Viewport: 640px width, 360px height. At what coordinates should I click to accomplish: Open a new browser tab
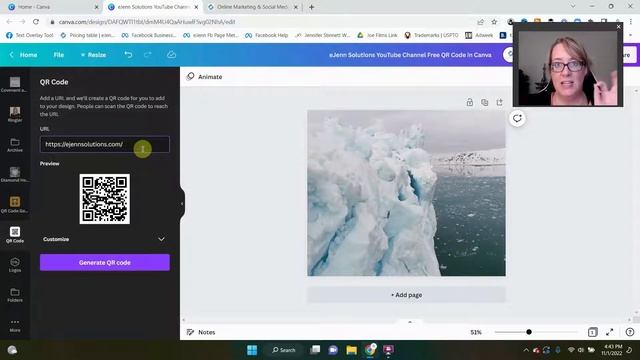pyautogui.click(x=311, y=7)
